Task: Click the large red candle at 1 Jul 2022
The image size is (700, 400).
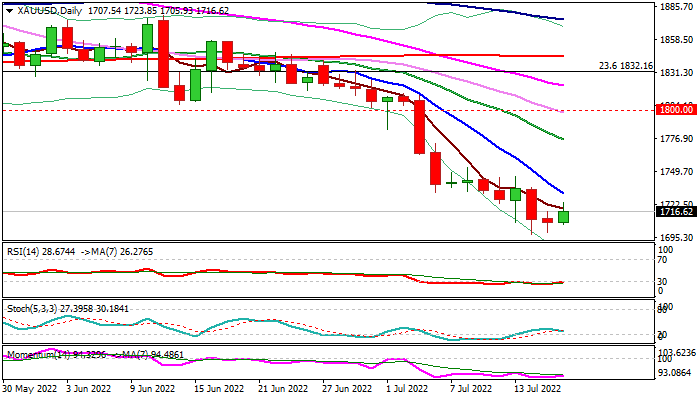Action: pyautogui.click(x=420, y=127)
